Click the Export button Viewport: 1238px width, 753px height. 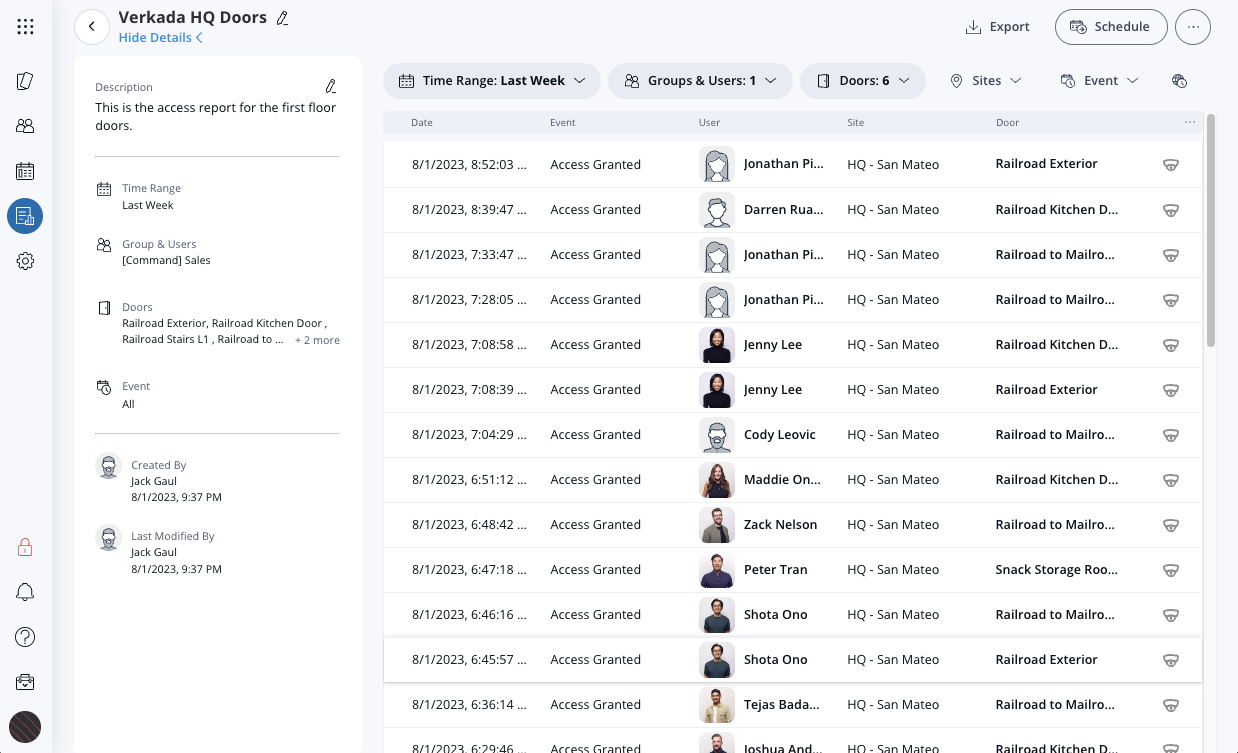click(997, 27)
